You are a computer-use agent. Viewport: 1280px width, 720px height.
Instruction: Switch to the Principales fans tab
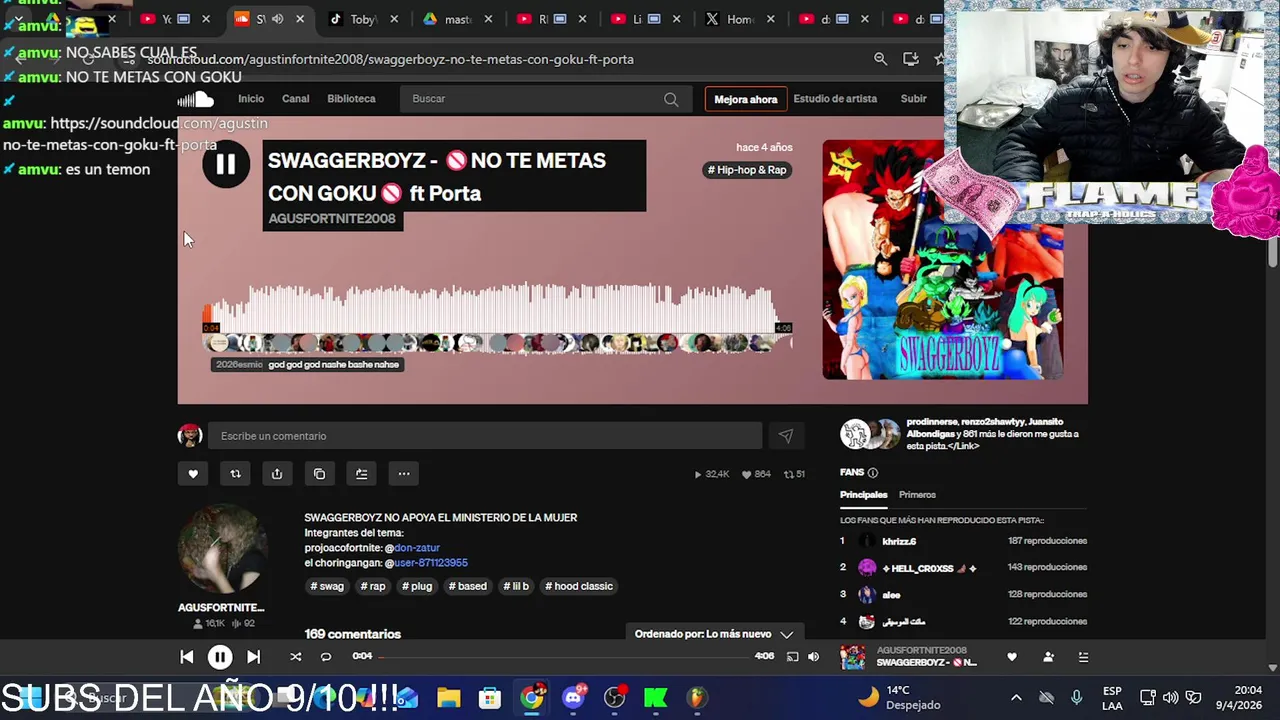863,495
